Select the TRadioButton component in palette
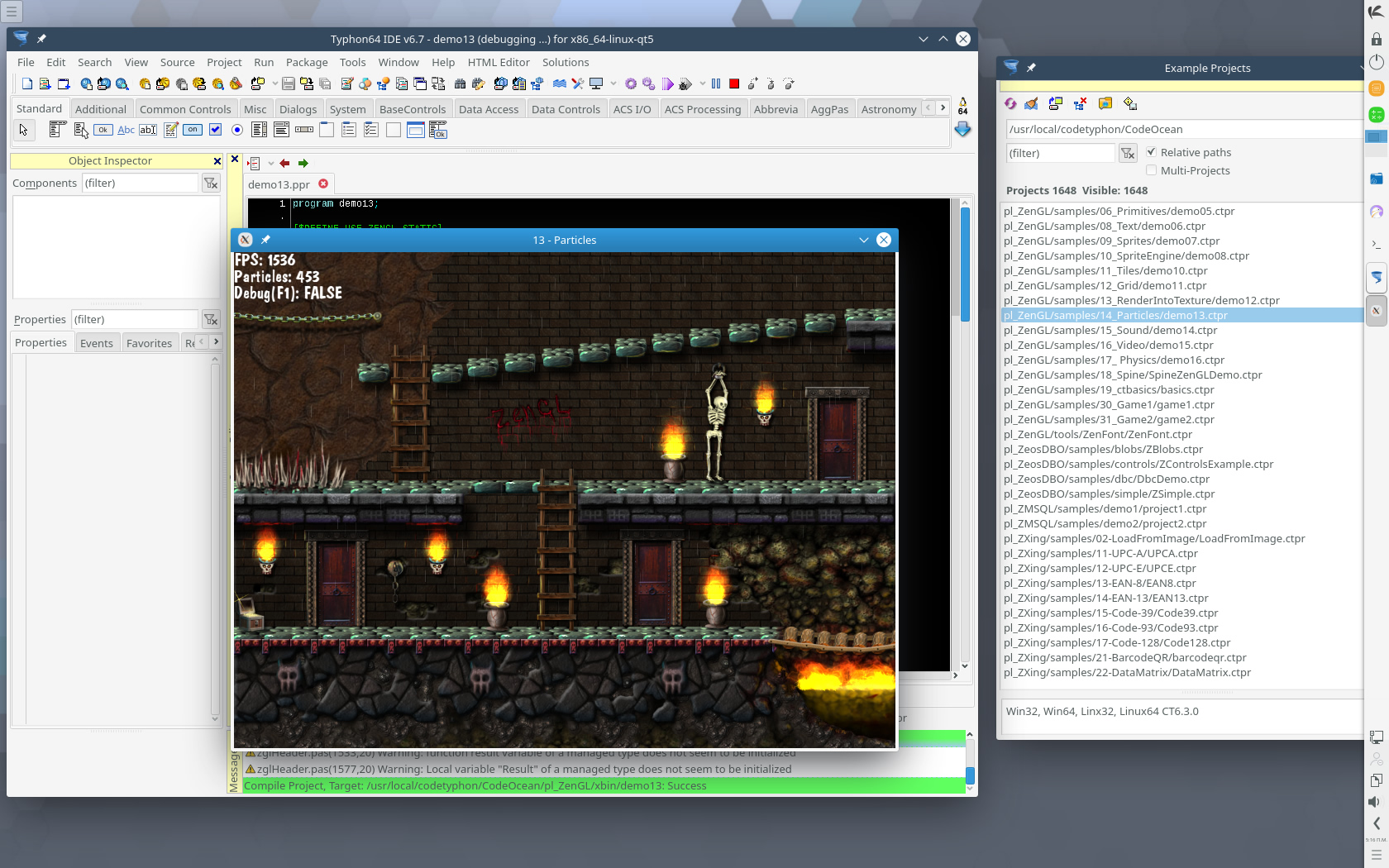Viewport: 1389px width, 868px height. point(237,130)
